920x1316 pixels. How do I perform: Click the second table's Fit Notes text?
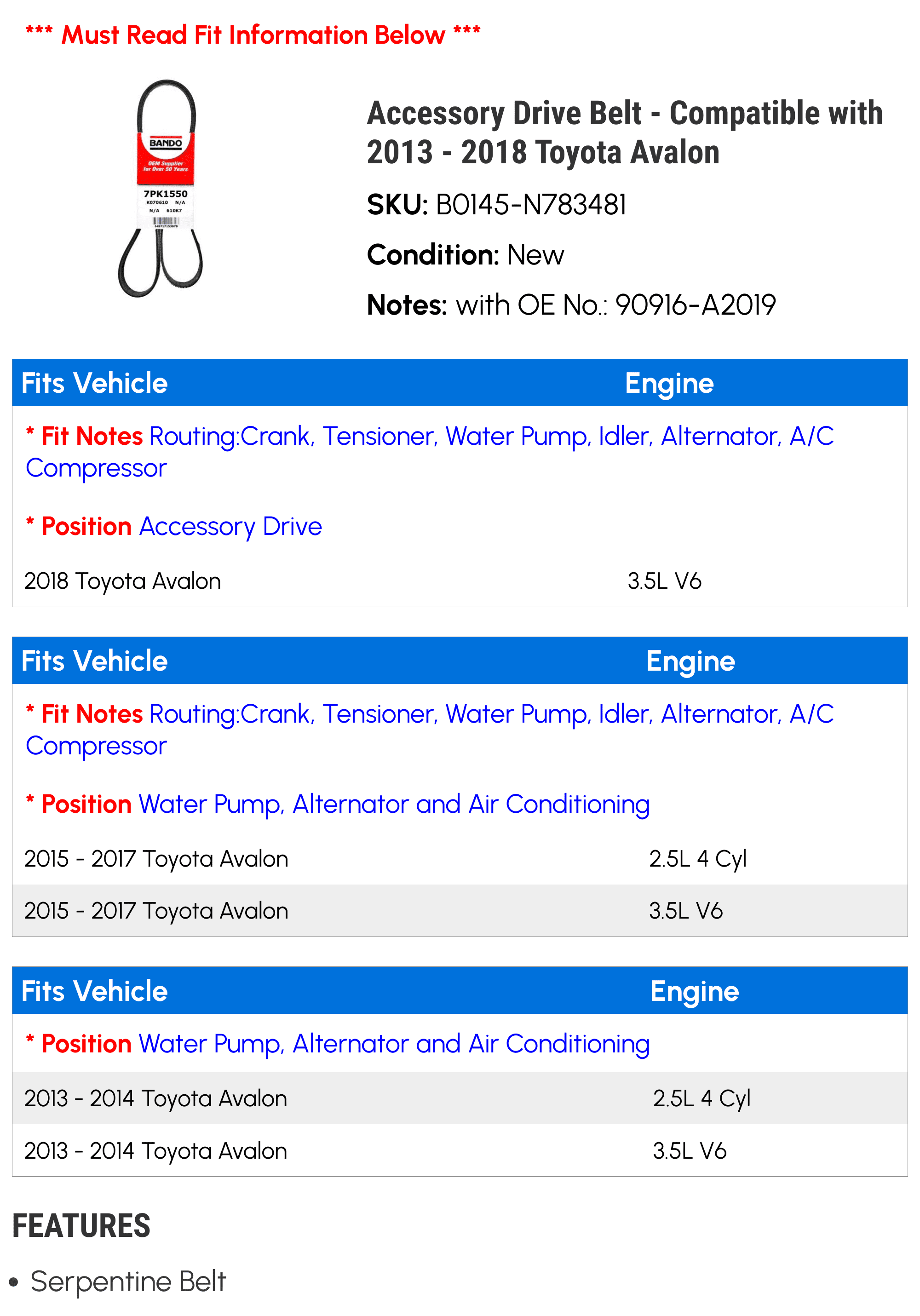(x=430, y=730)
